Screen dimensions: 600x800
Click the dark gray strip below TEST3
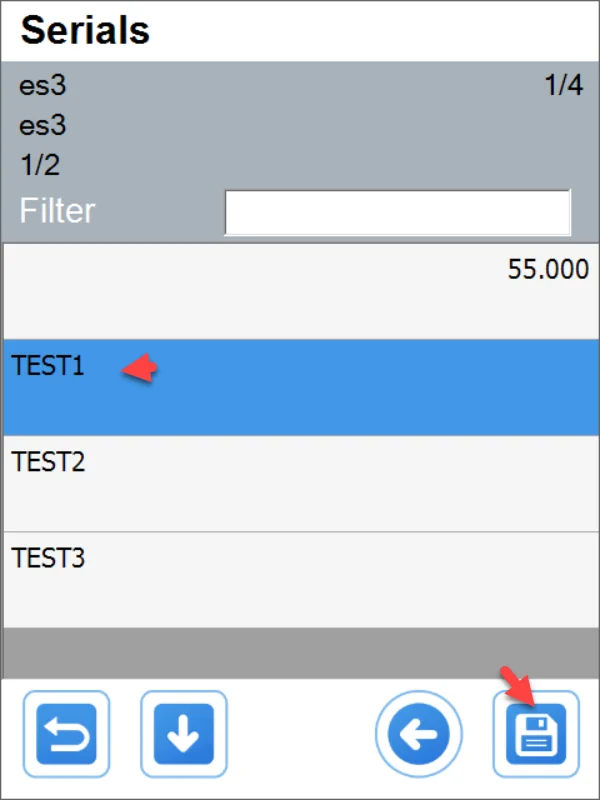point(300,652)
